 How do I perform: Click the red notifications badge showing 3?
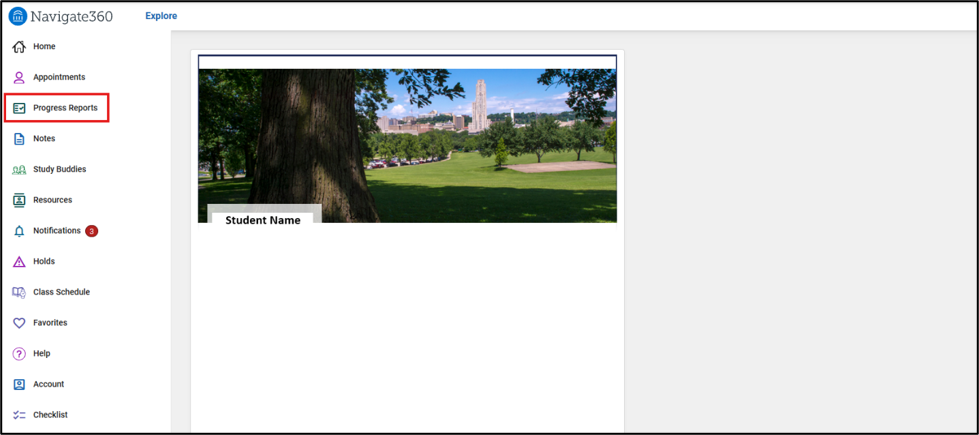[x=92, y=231]
